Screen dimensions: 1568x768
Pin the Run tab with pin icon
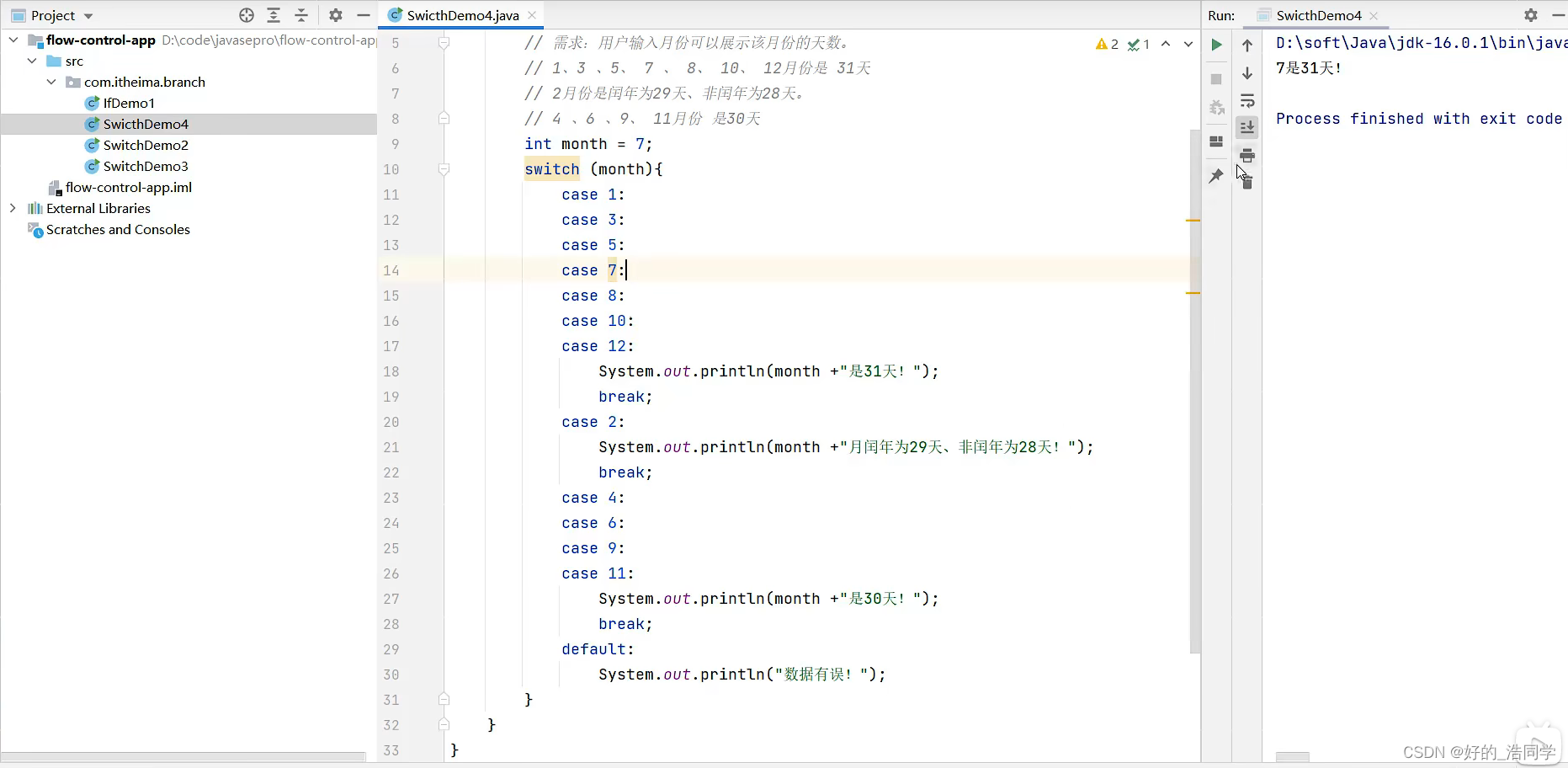[1216, 175]
